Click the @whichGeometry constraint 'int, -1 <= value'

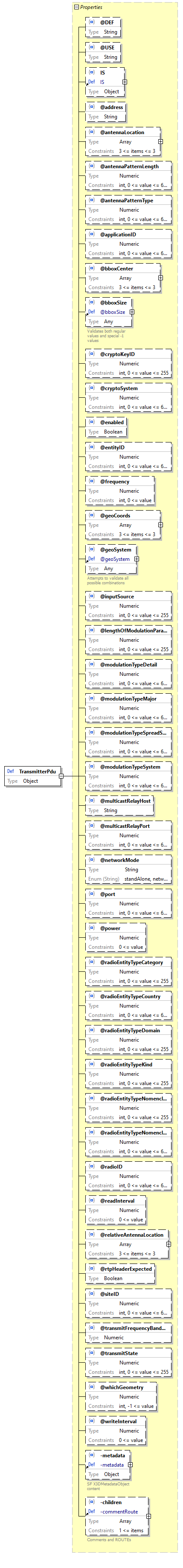click(137, 1406)
